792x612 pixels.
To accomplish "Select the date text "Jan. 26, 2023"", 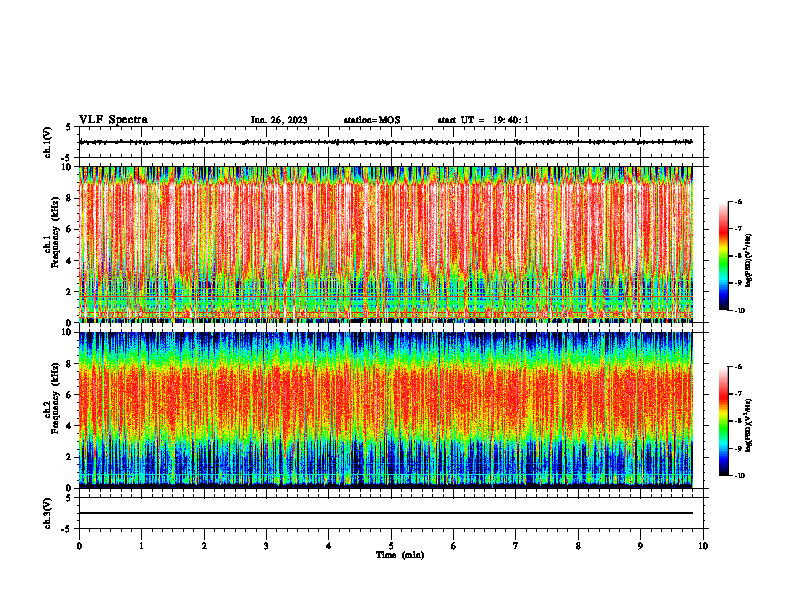I will (x=279, y=120).
